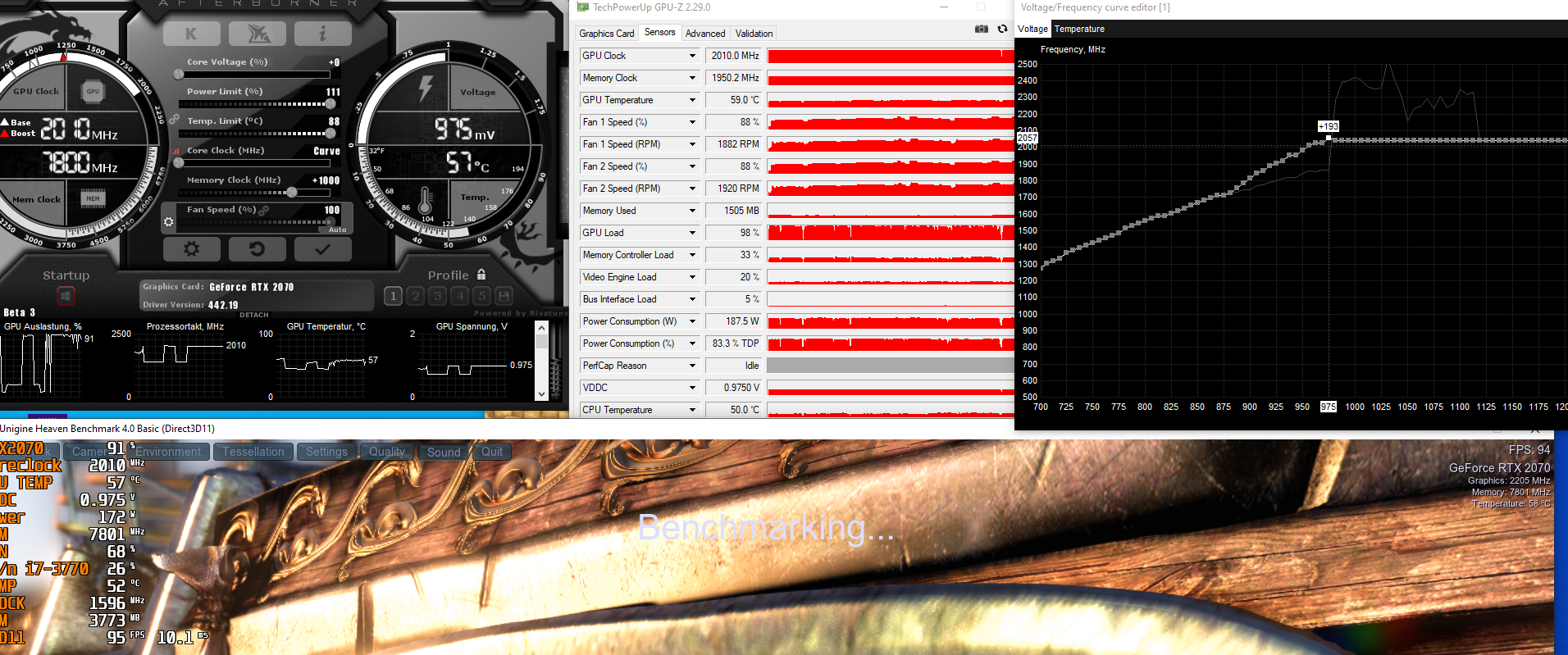Switch to GPU-Z Validation tab

(x=754, y=34)
